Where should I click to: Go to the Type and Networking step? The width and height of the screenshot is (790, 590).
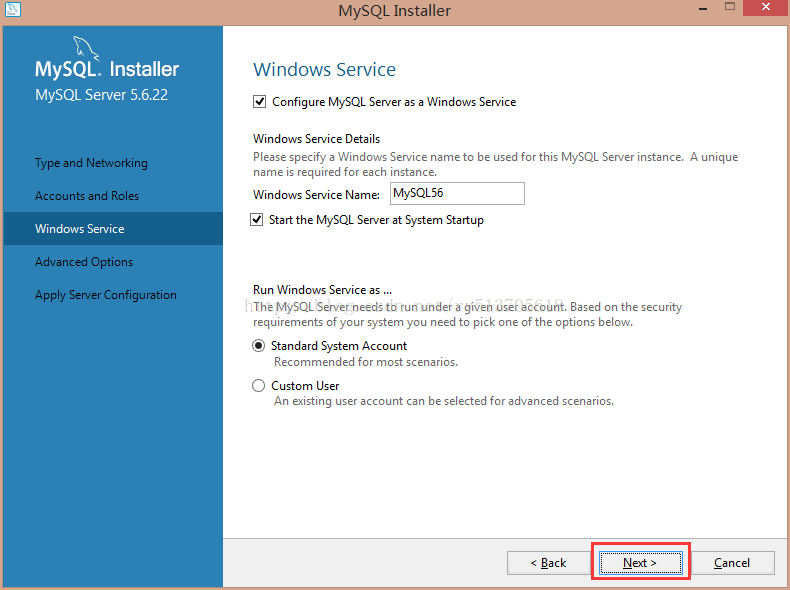[91, 163]
